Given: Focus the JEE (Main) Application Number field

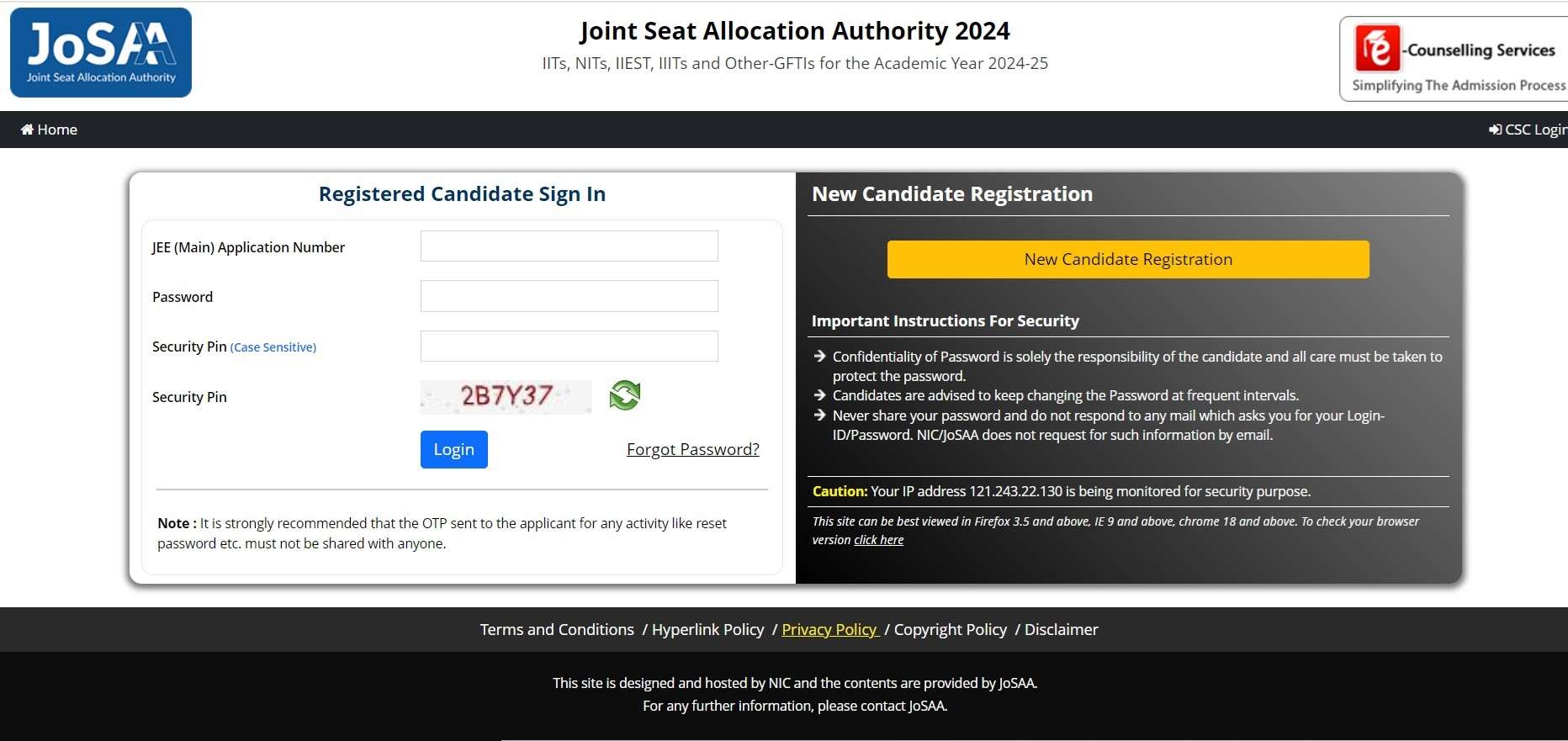Looking at the screenshot, I should click(x=569, y=246).
